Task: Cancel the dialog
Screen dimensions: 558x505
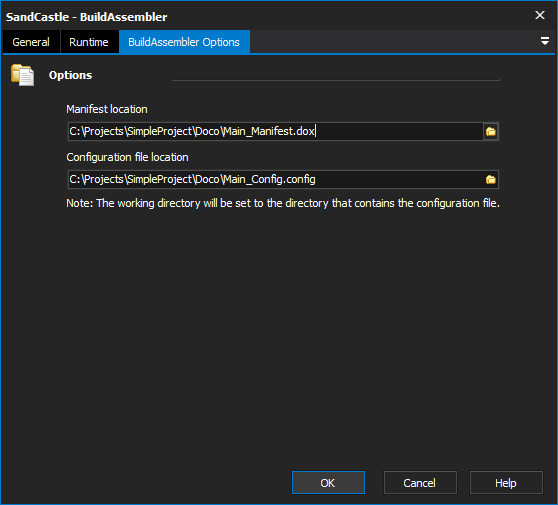Action: click(x=420, y=483)
